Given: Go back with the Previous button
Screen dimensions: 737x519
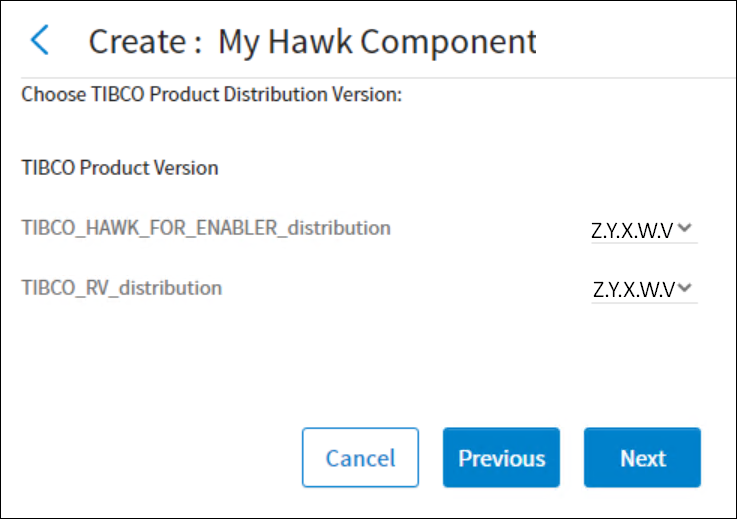Looking at the screenshot, I should tap(501, 458).
